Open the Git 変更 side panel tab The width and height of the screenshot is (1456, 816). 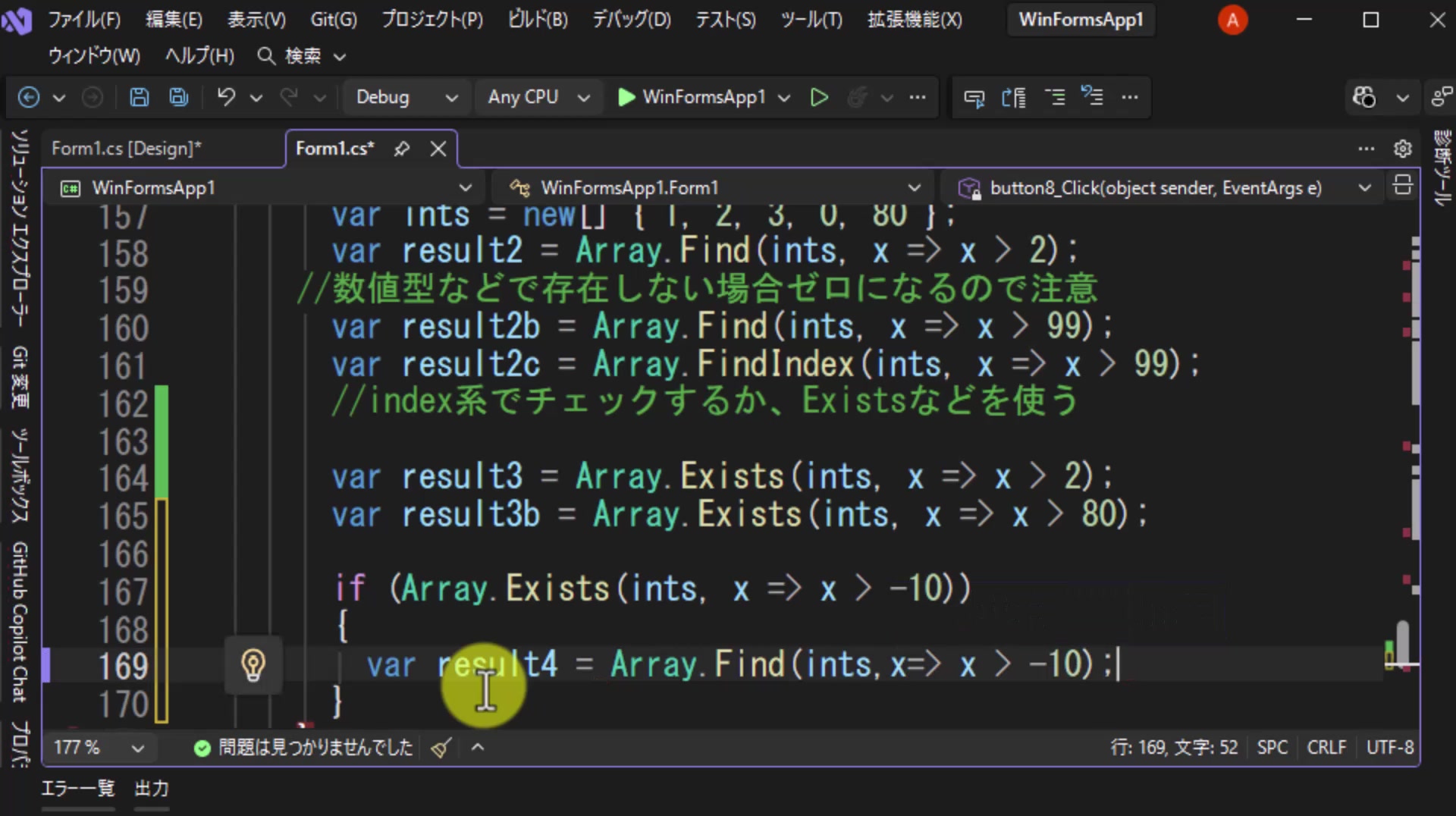tap(20, 377)
